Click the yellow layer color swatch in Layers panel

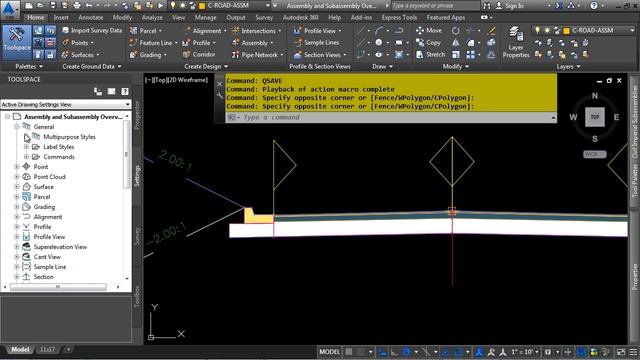567,31
